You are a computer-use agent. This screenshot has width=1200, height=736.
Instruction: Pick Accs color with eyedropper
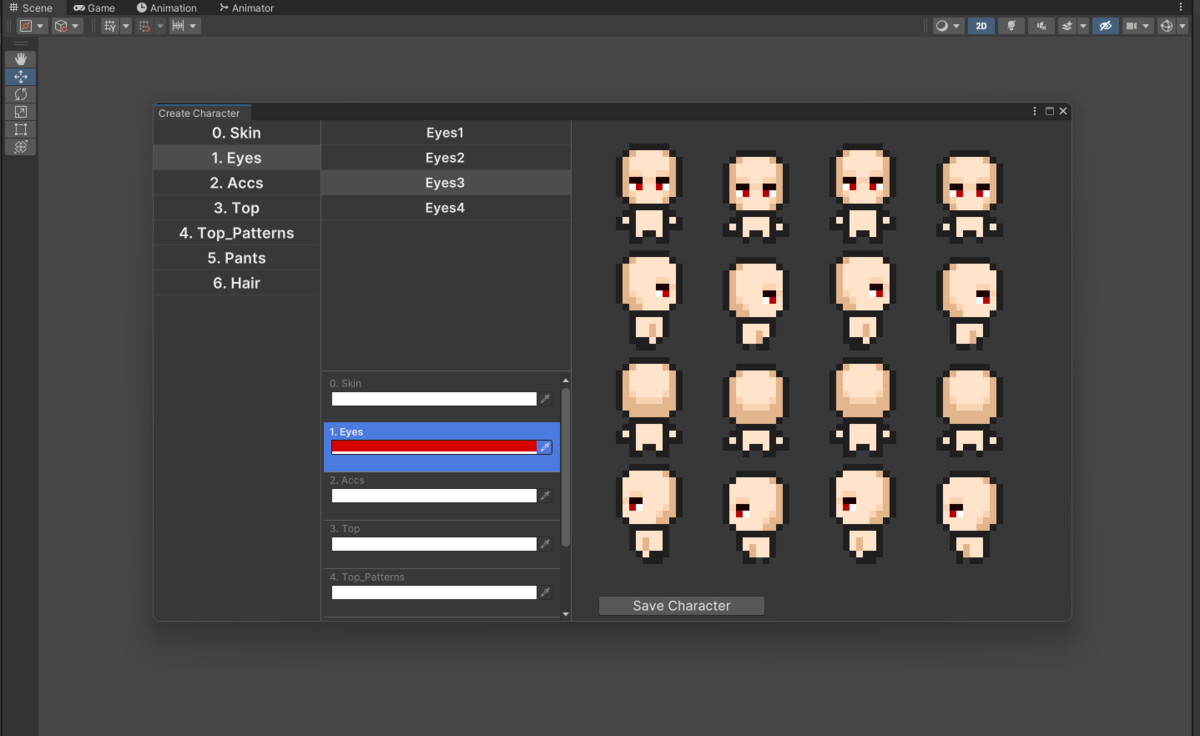[545, 496]
